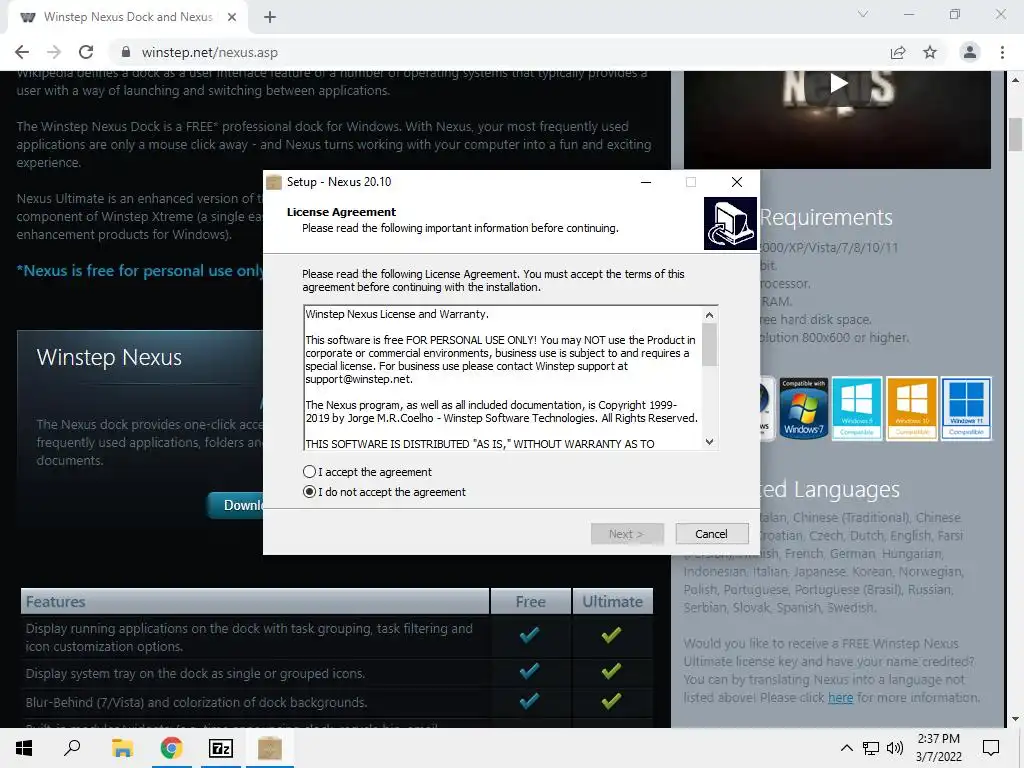Open the Windows Start menu

[24, 748]
